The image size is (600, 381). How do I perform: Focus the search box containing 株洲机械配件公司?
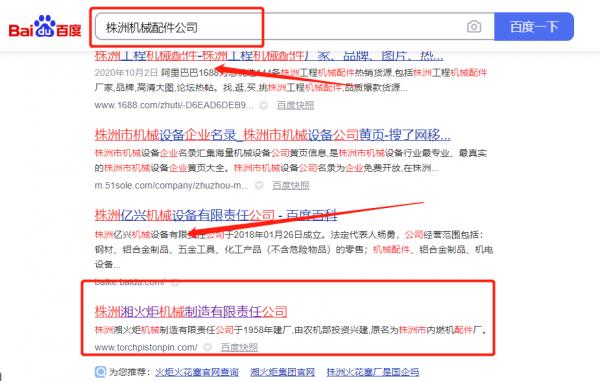point(295,27)
